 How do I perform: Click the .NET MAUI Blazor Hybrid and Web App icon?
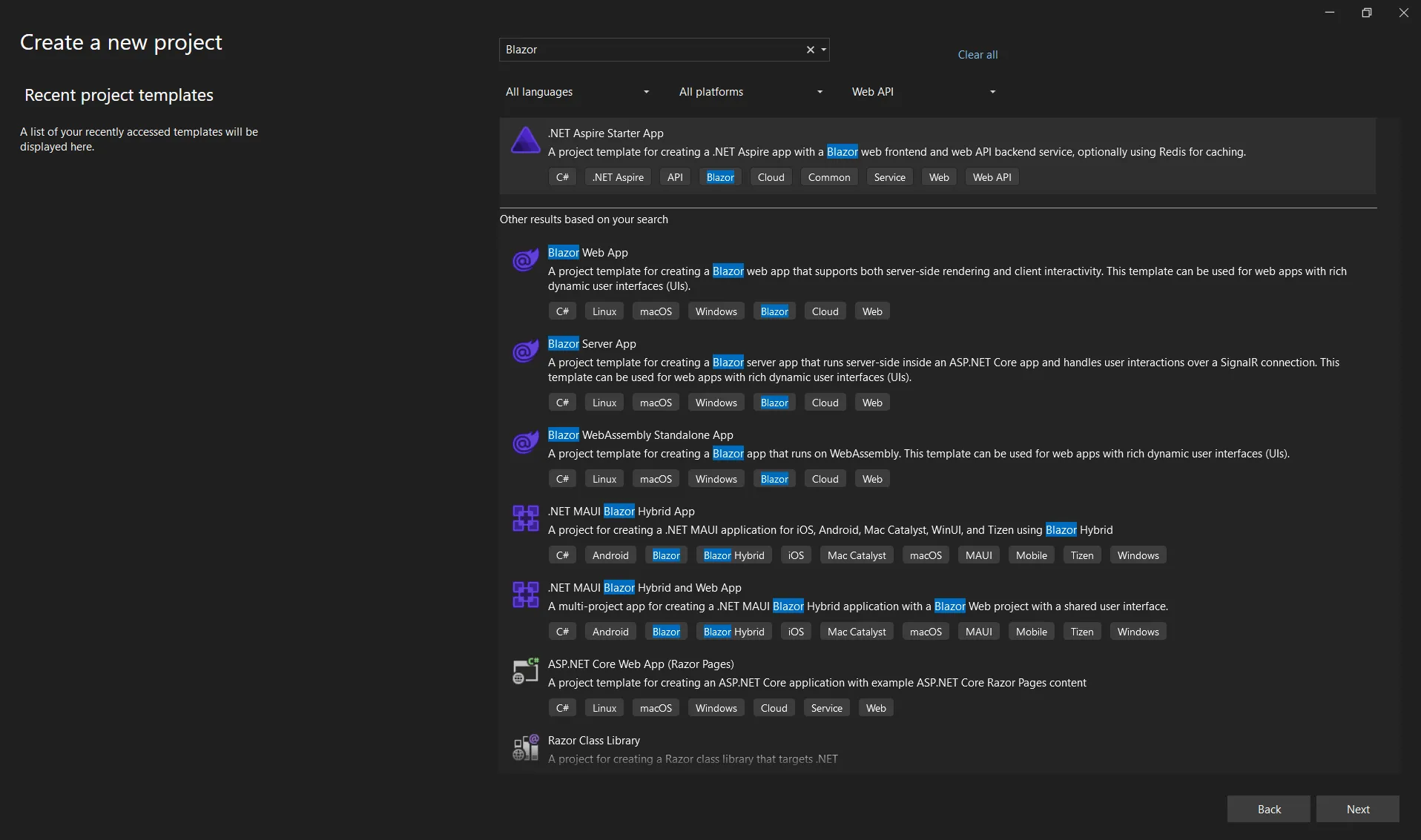click(x=526, y=595)
